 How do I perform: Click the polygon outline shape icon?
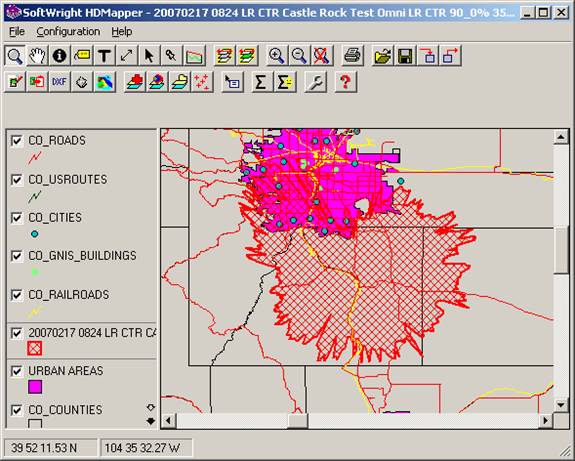click(82, 82)
